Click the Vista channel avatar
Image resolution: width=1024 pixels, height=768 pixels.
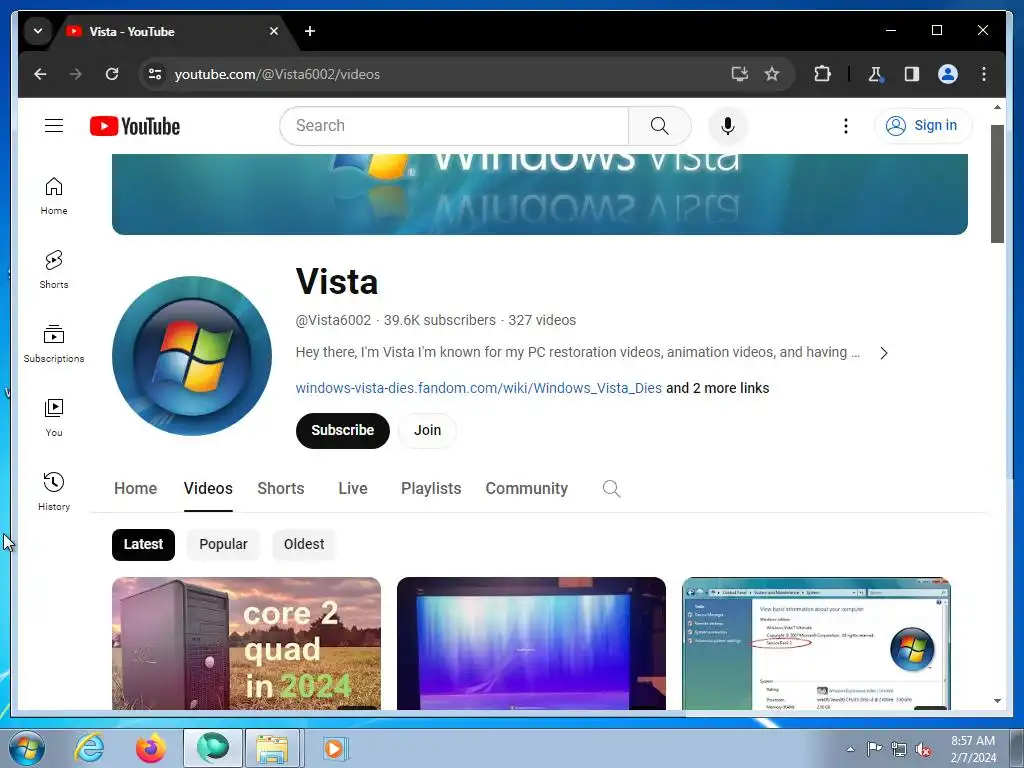(x=192, y=356)
